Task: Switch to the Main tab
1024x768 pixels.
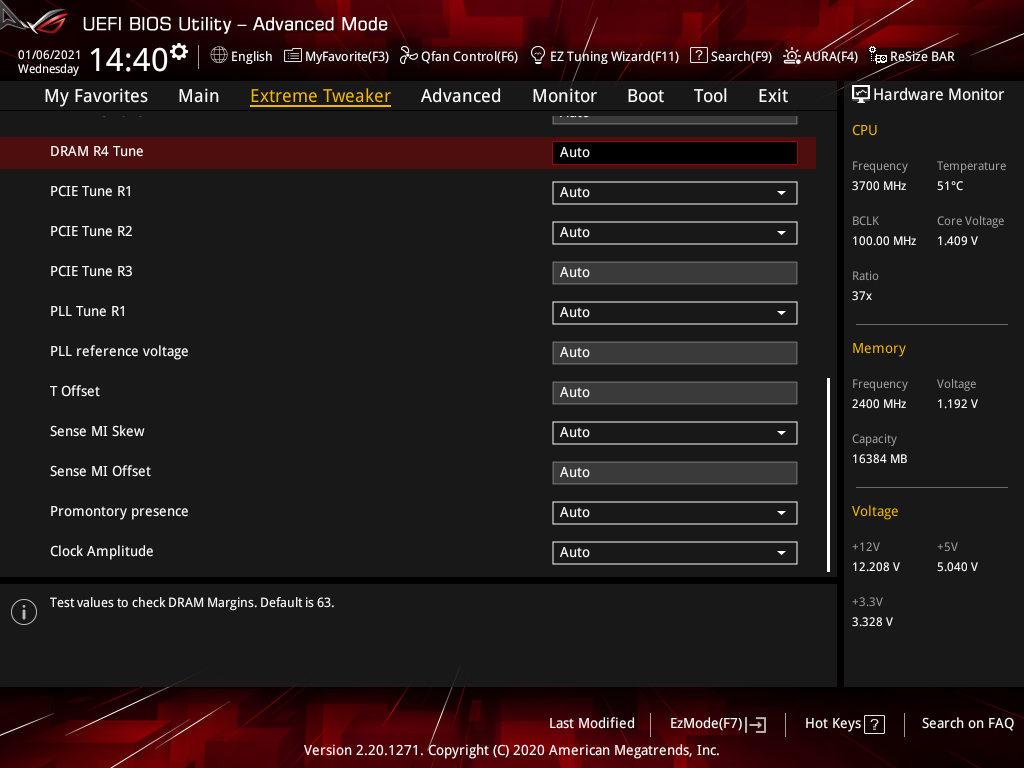Action: tap(199, 96)
